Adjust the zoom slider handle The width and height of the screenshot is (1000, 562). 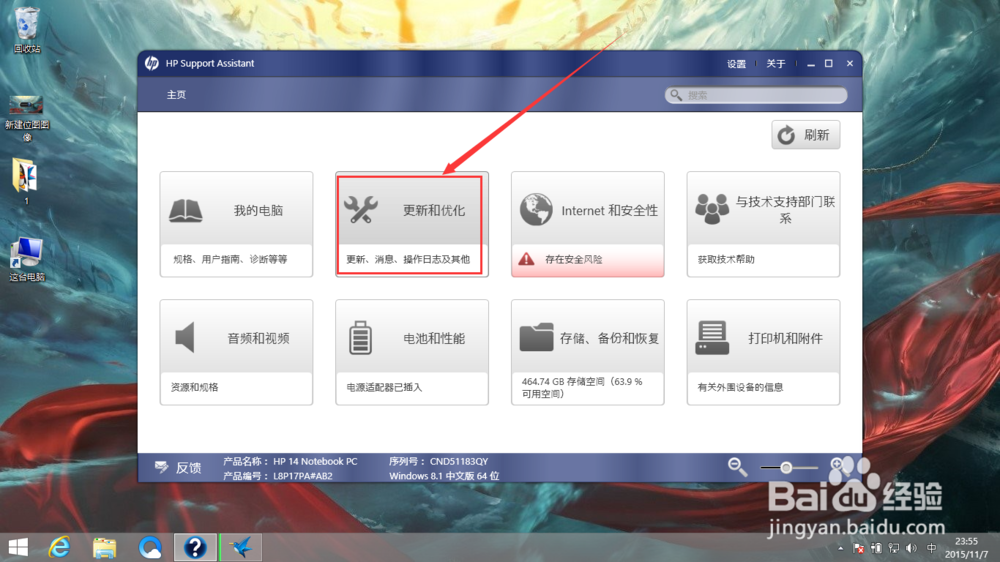pos(786,468)
